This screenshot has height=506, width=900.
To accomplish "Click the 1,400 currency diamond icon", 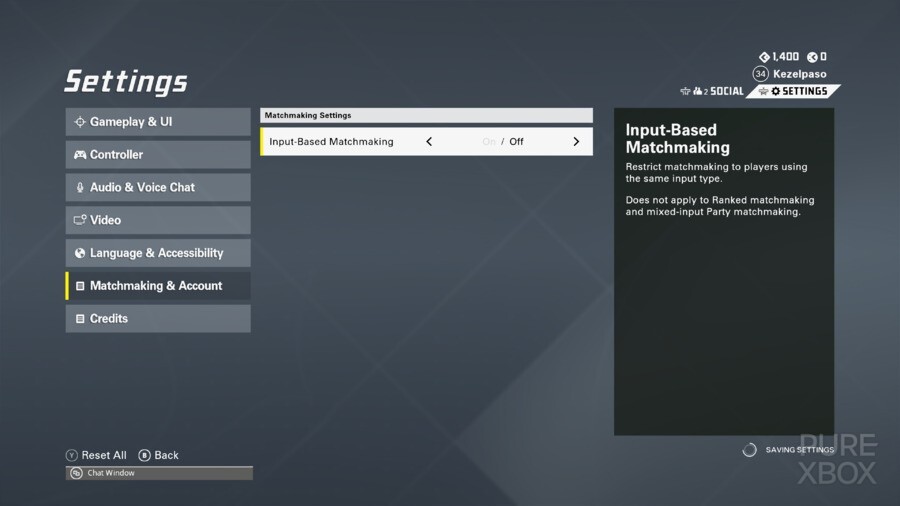I will pos(764,57).
